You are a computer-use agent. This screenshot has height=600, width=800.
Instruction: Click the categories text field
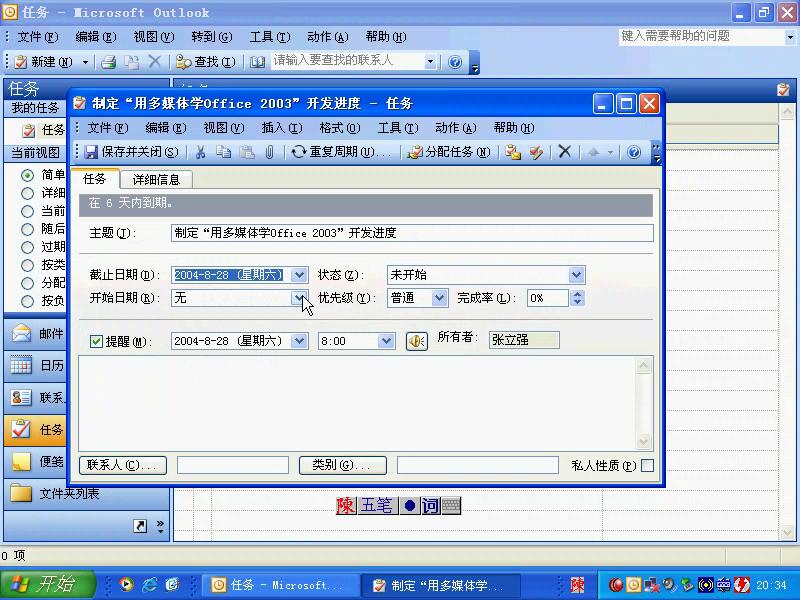click(478, 465)
